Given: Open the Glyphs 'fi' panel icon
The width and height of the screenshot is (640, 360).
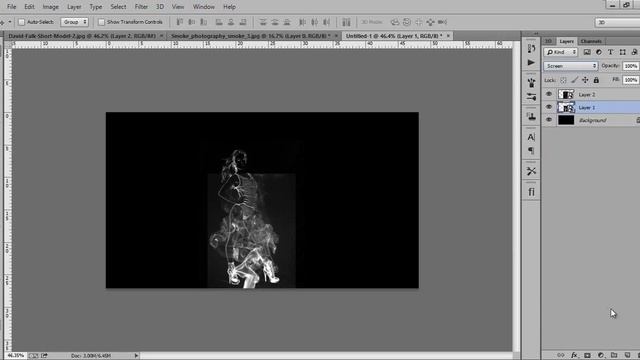Looking at the screenshot, I should (531, 192).
